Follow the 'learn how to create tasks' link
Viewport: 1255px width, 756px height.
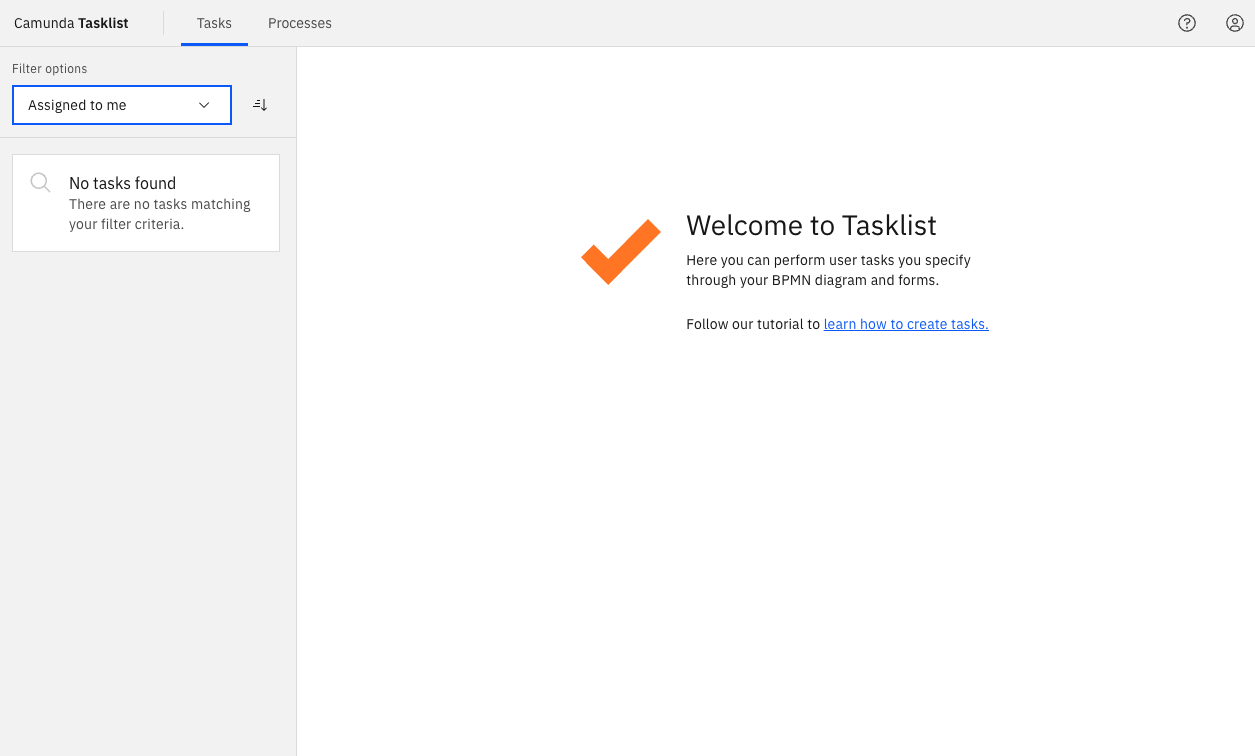[x=905, y=323]
